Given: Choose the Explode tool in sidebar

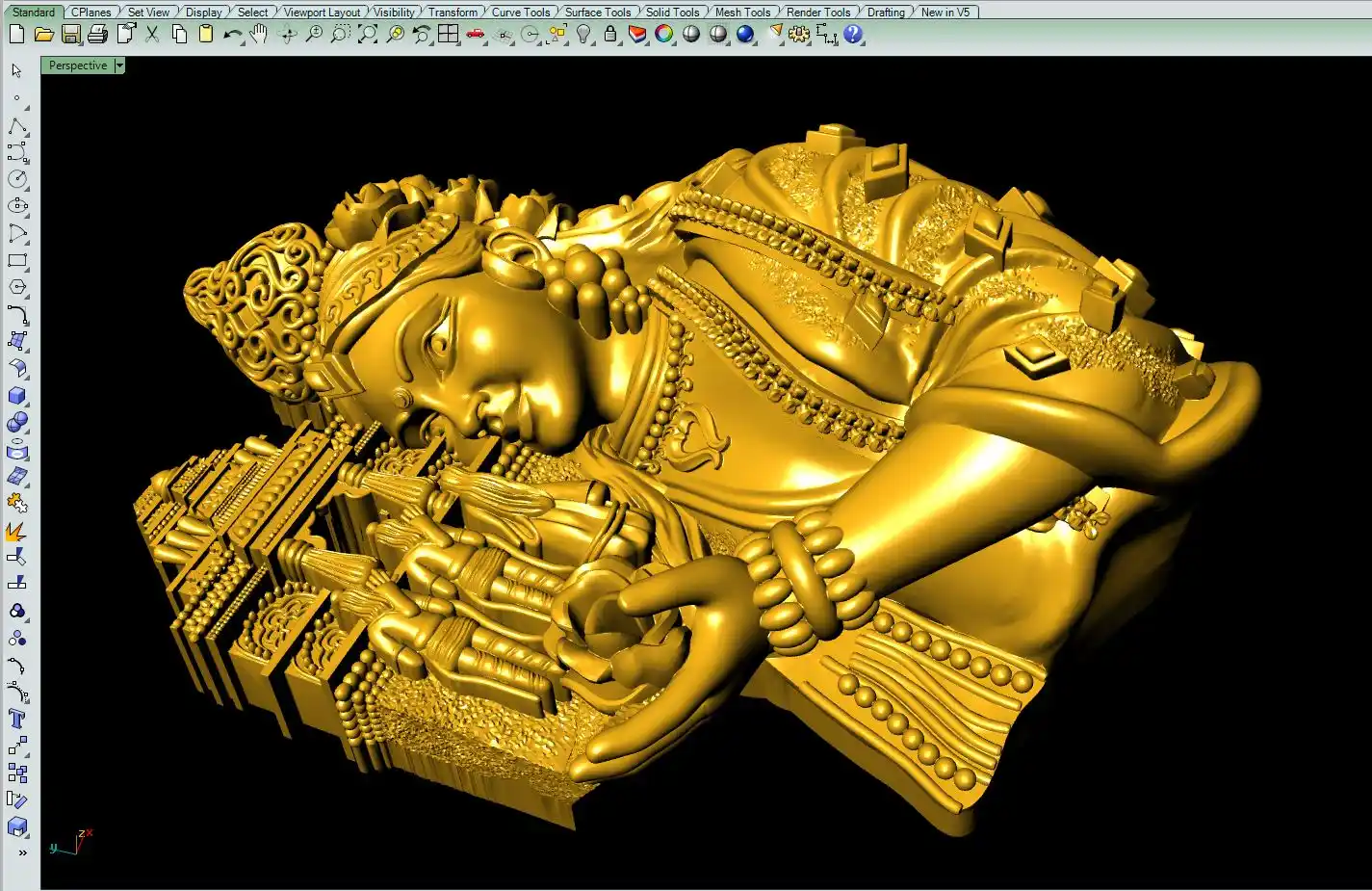Looking at the screenshot, I should pyautogui.click(x=16, y=531).
